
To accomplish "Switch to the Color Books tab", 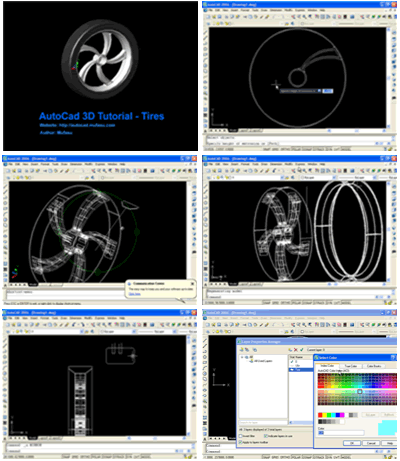I will coord(374,366).
